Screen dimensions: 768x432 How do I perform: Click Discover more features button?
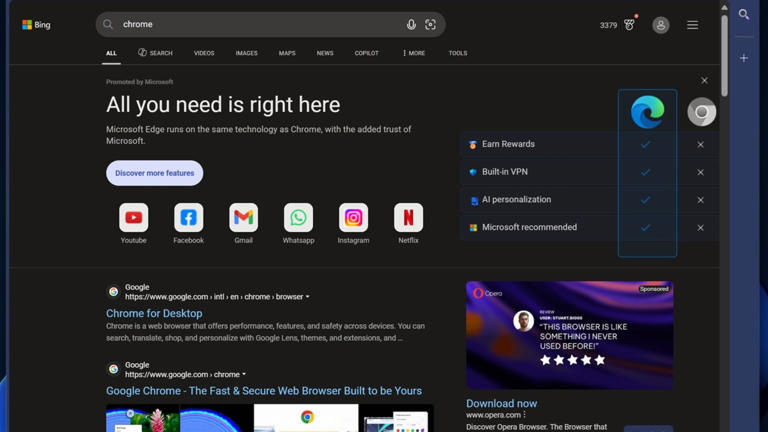point(154,173)
